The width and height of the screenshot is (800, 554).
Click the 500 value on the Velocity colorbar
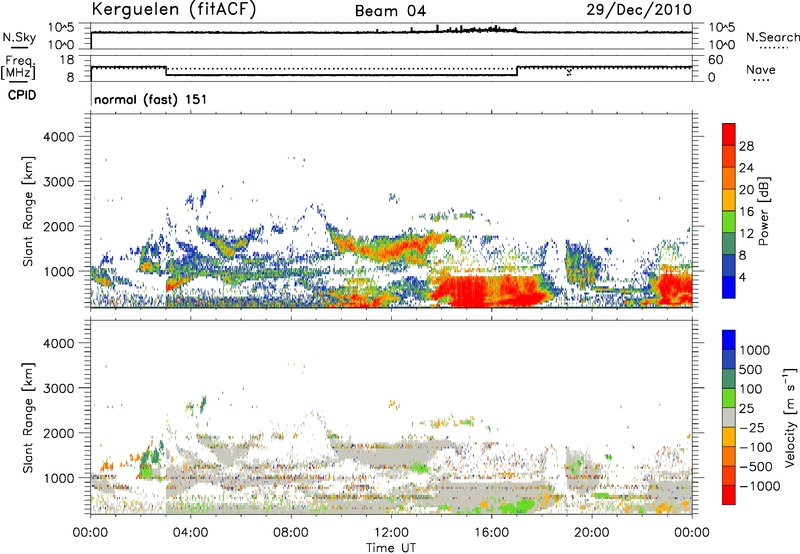(x=751, y=369)
